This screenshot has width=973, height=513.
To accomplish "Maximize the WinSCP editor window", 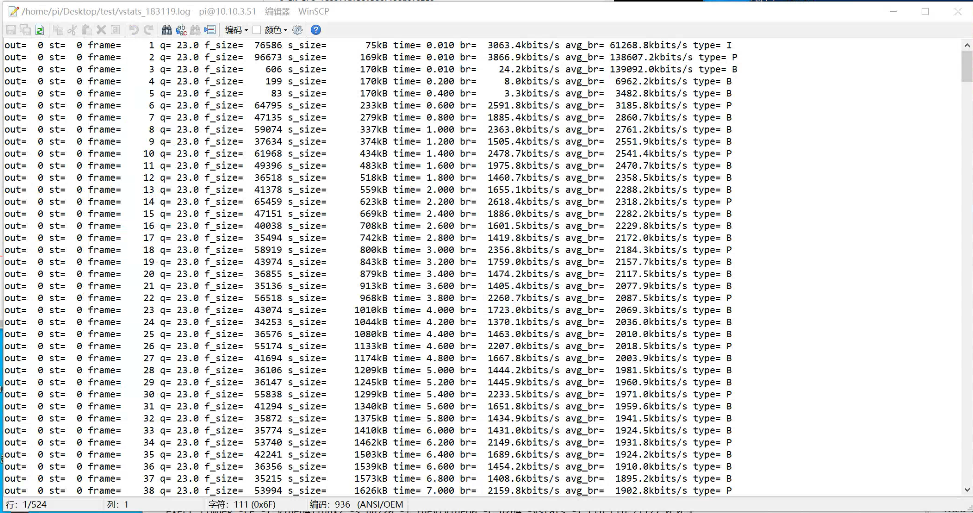I will click(x=925, y=11).
